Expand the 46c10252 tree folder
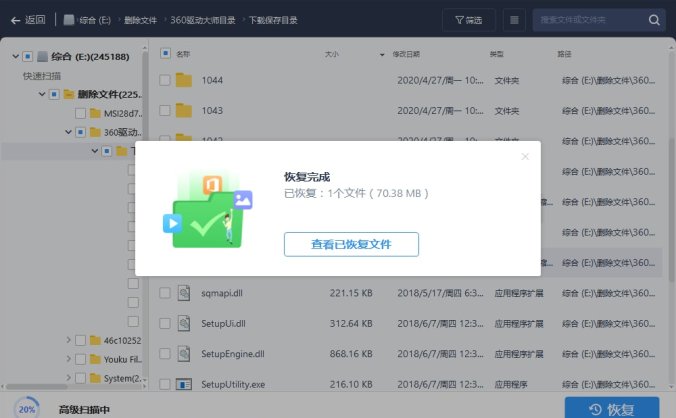Viewport: 676px width, 418px height. [x=68, y=340]
